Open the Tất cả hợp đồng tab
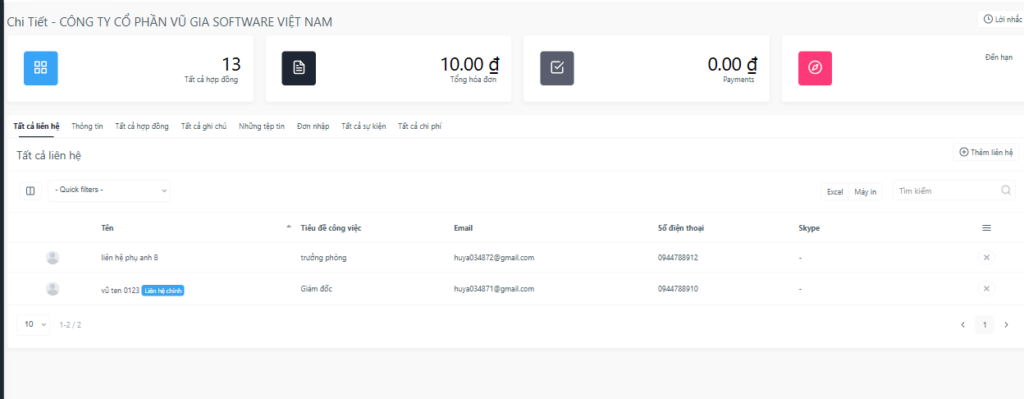 tap(142, 127)
